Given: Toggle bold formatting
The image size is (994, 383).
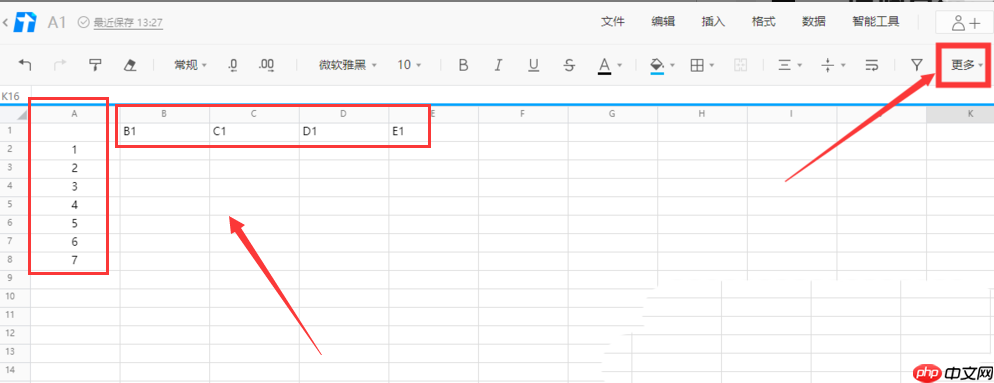Looking at the screenshot, I should point(463,65).
